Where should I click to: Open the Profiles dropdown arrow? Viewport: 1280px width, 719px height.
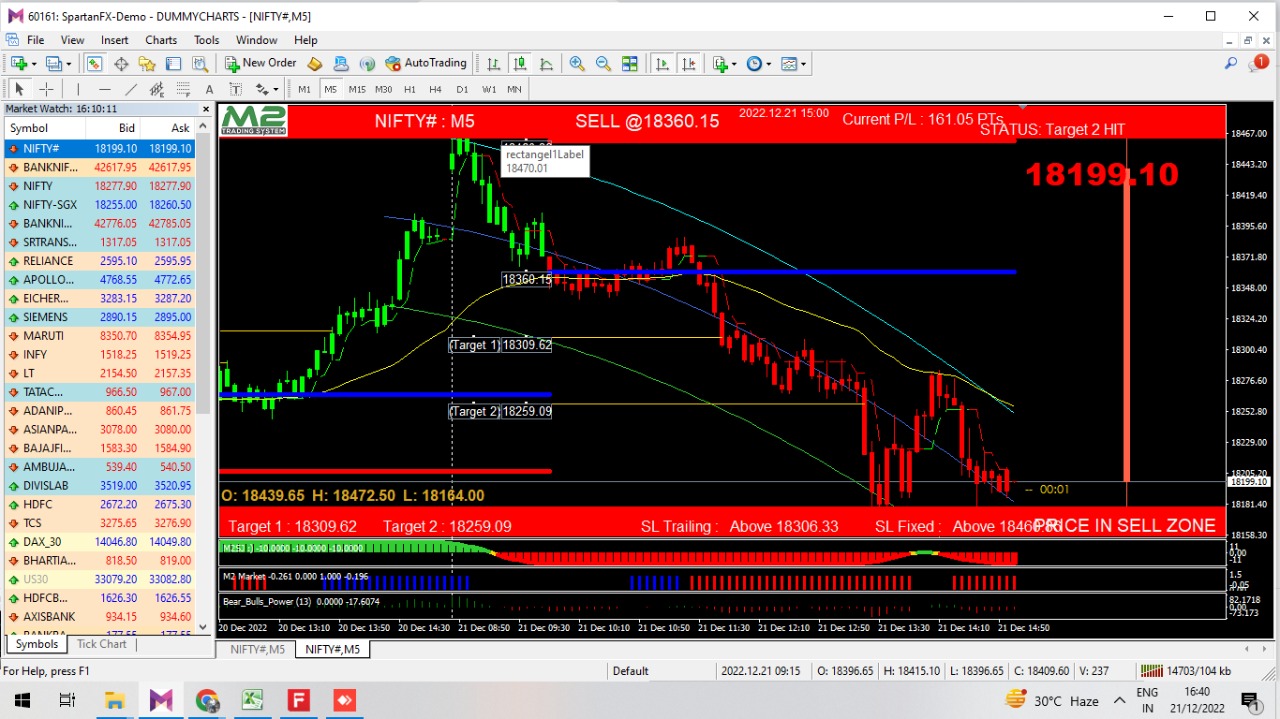[68, 63]
